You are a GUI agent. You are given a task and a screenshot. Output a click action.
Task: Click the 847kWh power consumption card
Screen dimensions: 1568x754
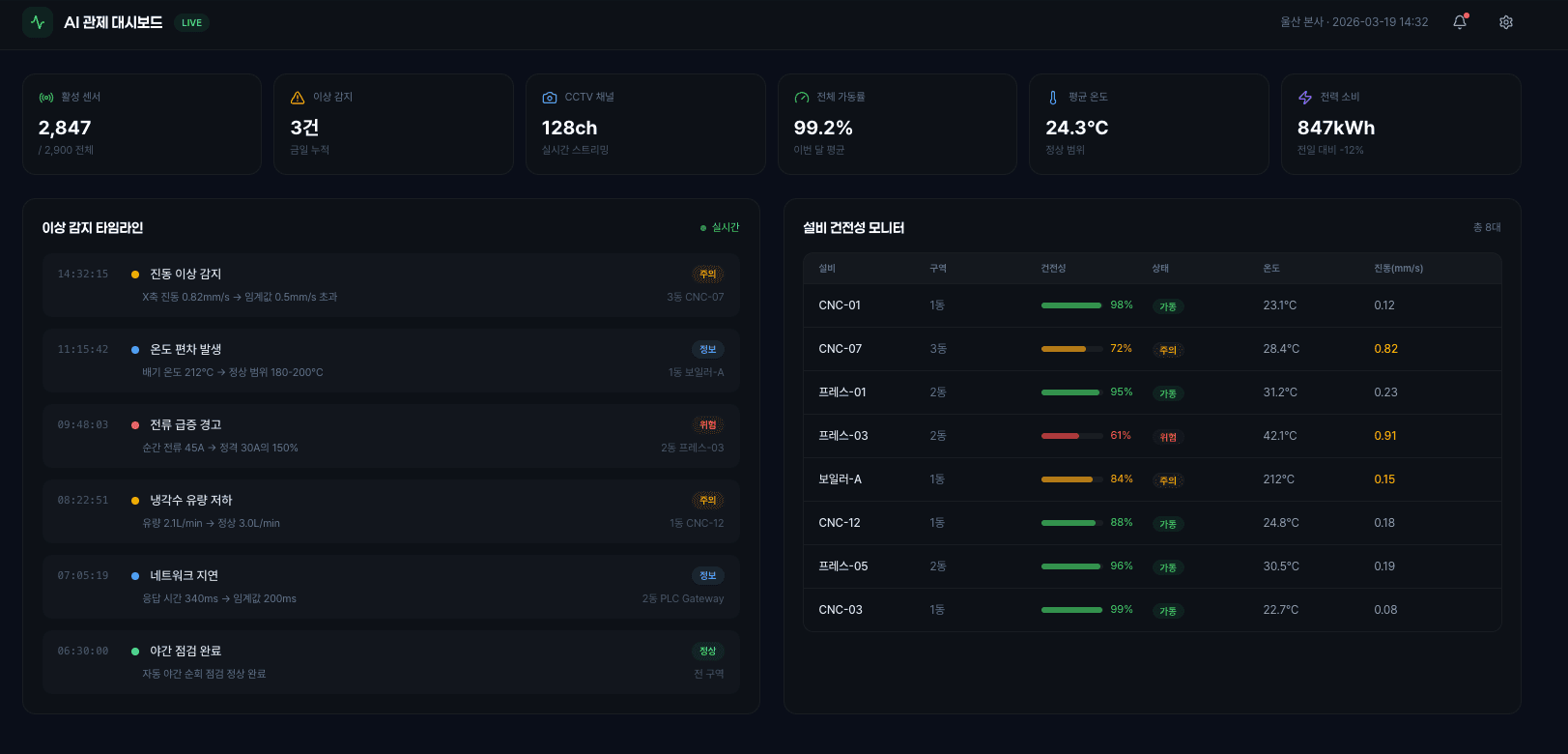[1400, 125]
